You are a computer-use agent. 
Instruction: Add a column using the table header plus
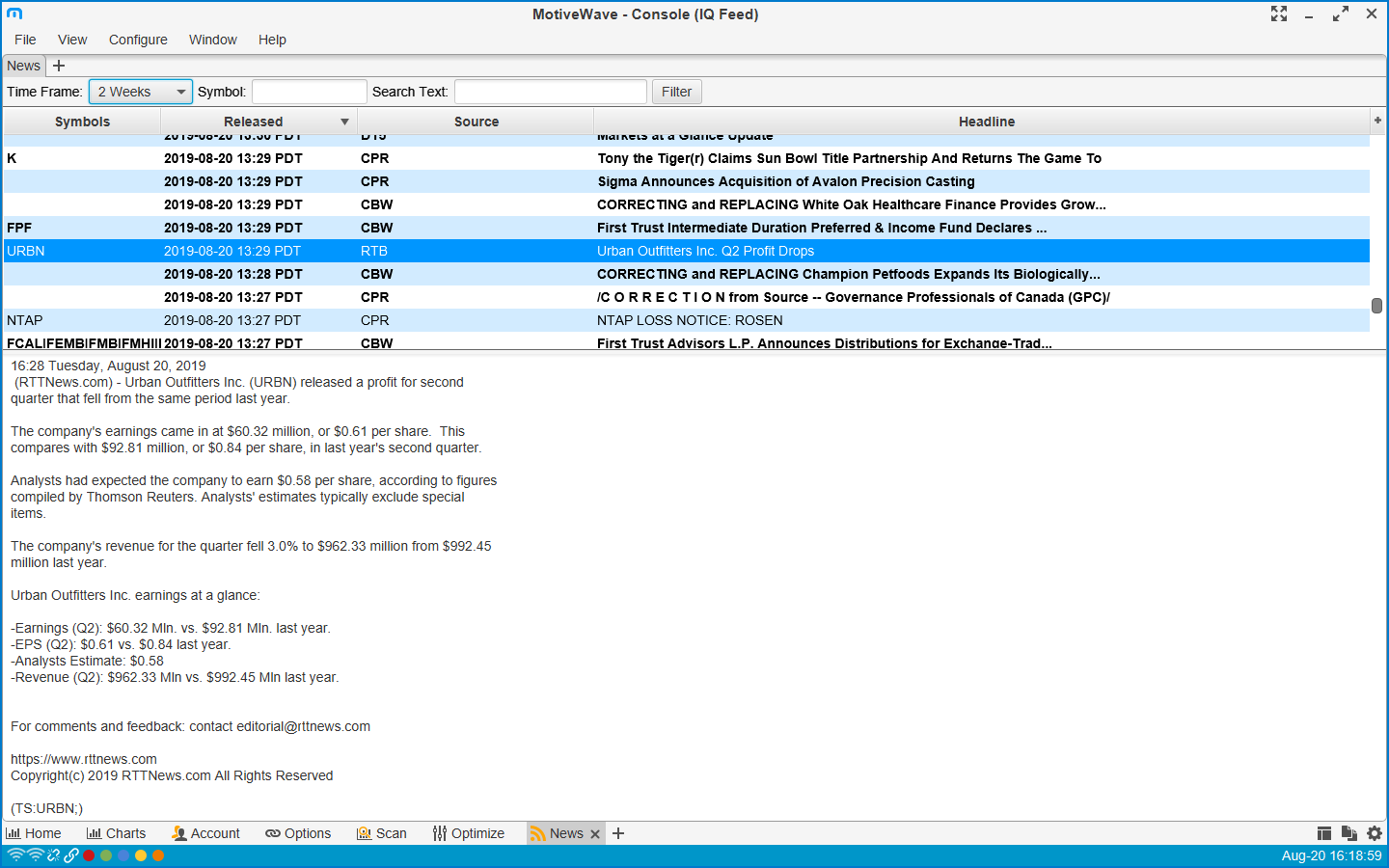1377,121
